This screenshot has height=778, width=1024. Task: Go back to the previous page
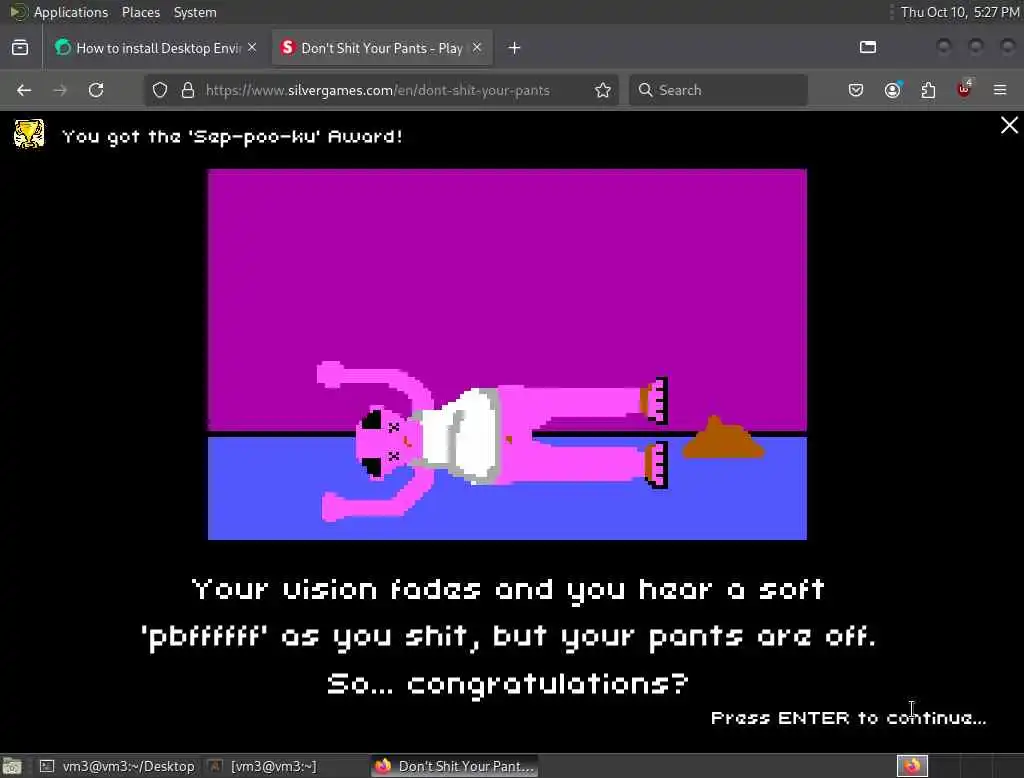(24, 90)
